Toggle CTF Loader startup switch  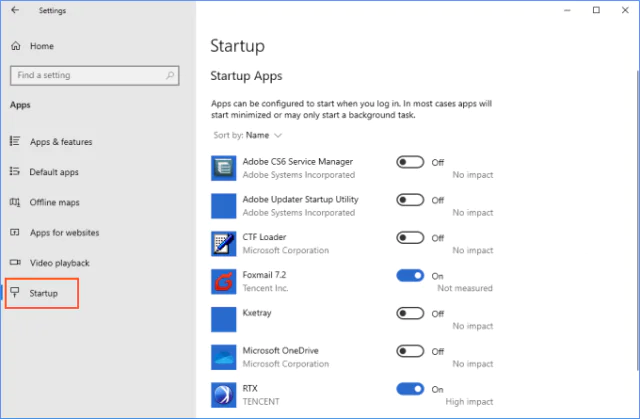(x=410, y=238)
